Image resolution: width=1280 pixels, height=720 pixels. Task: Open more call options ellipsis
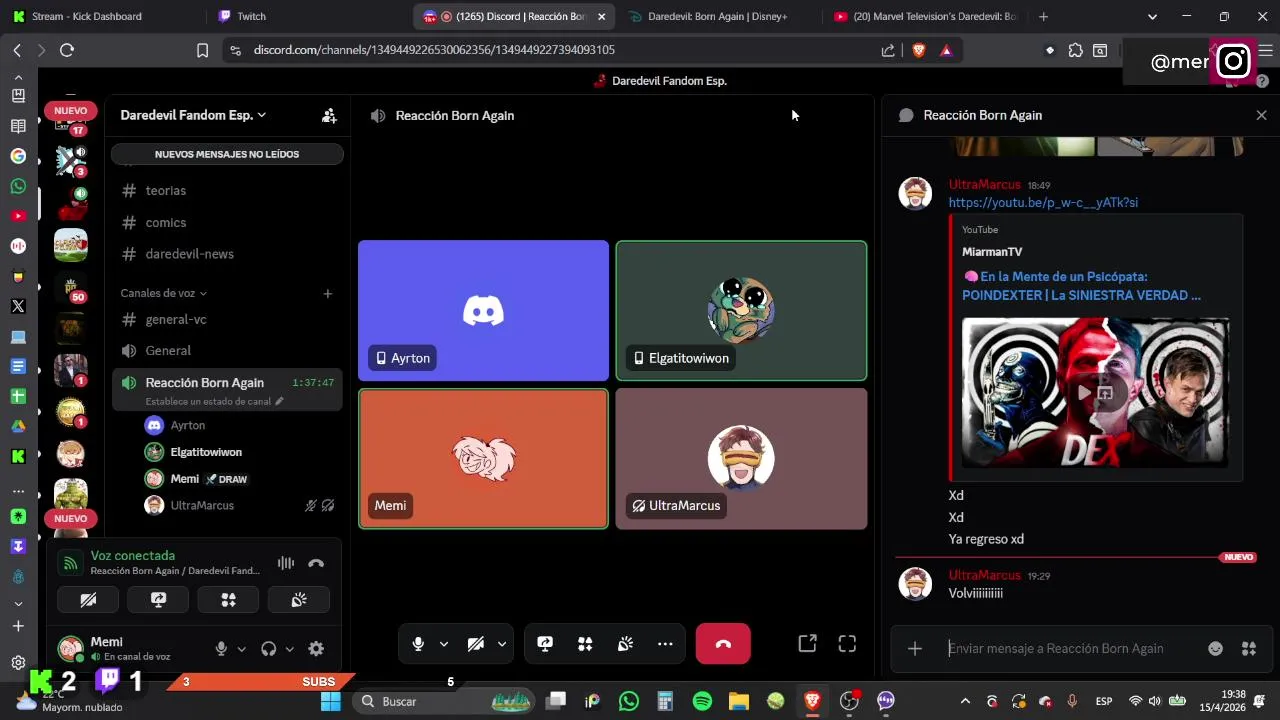pos(665,644)
